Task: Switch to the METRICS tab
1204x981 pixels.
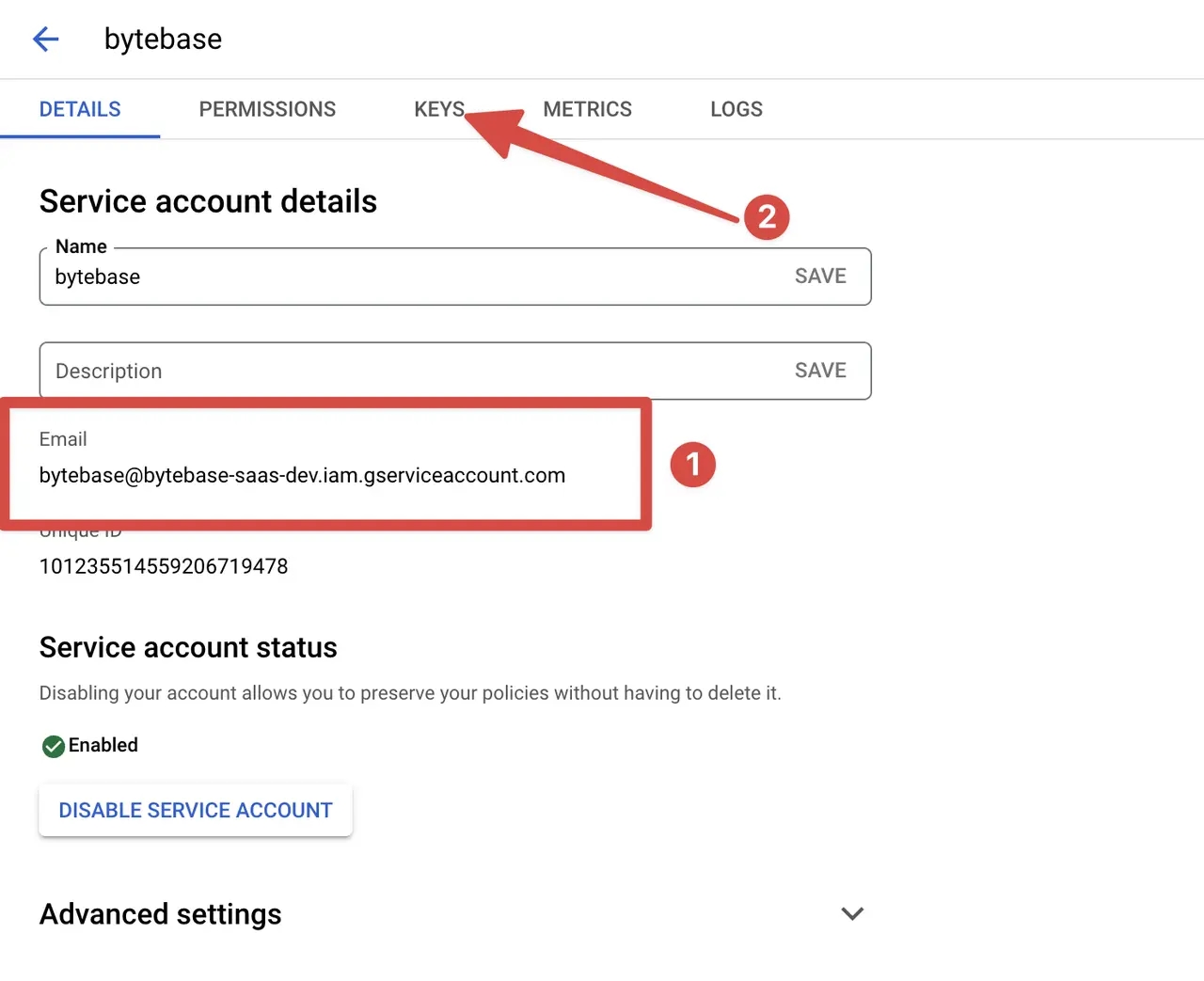Action: point(587,109)
